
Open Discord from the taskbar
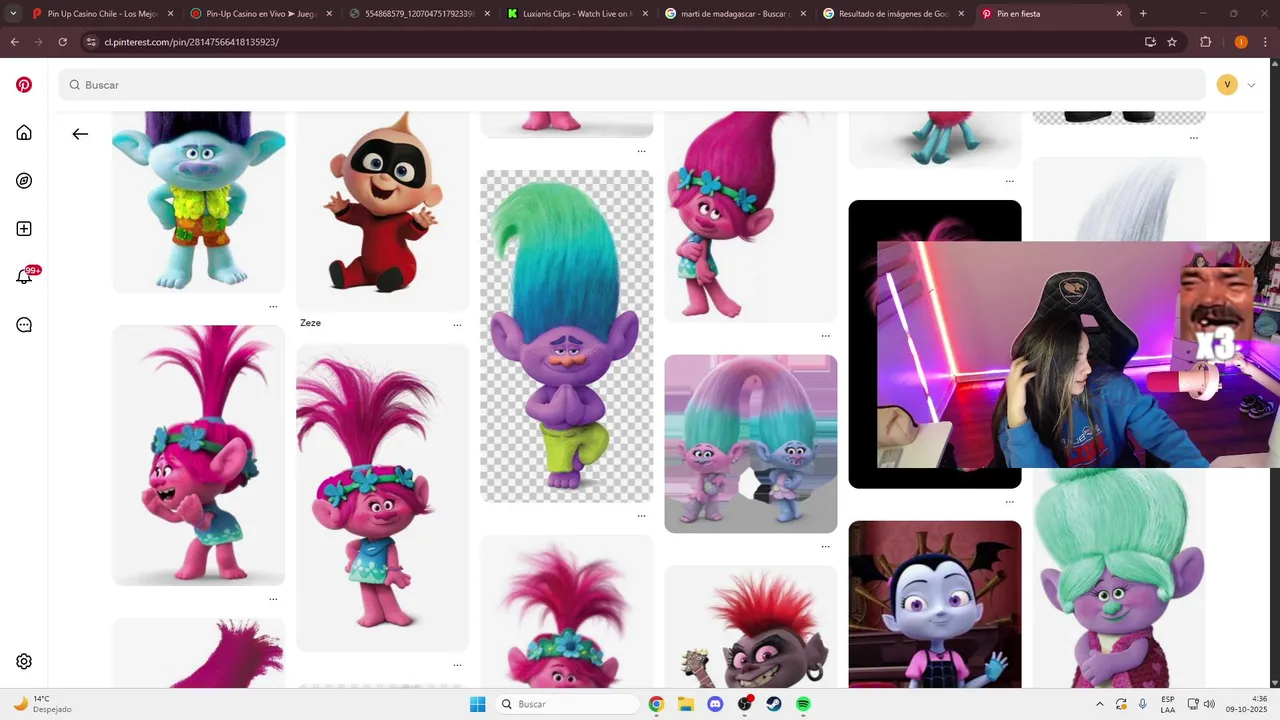[715, 704]
